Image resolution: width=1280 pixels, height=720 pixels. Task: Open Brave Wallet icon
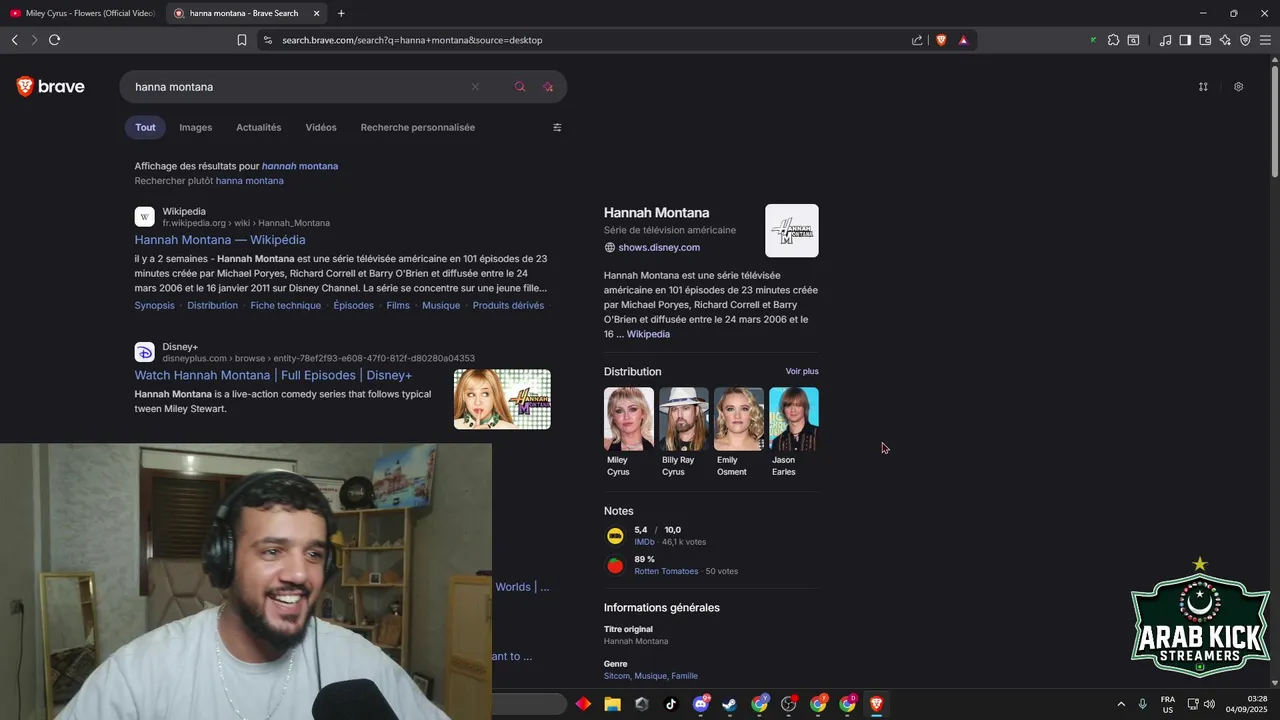coord(1205,40)
